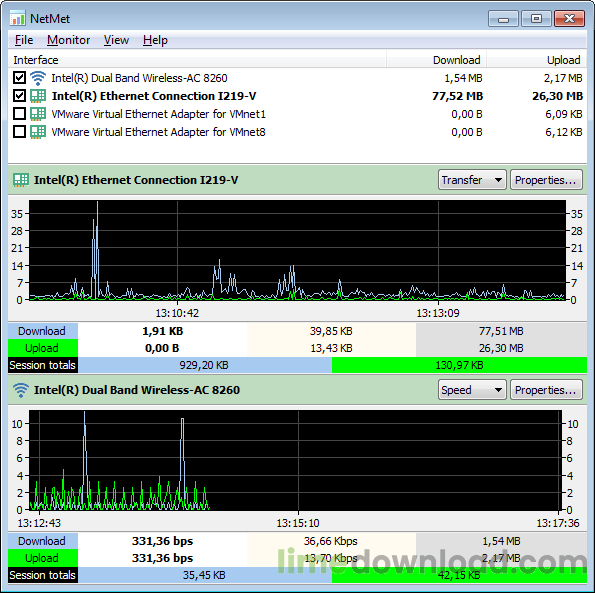Click the 77,52 MB download value

(457, 96)
